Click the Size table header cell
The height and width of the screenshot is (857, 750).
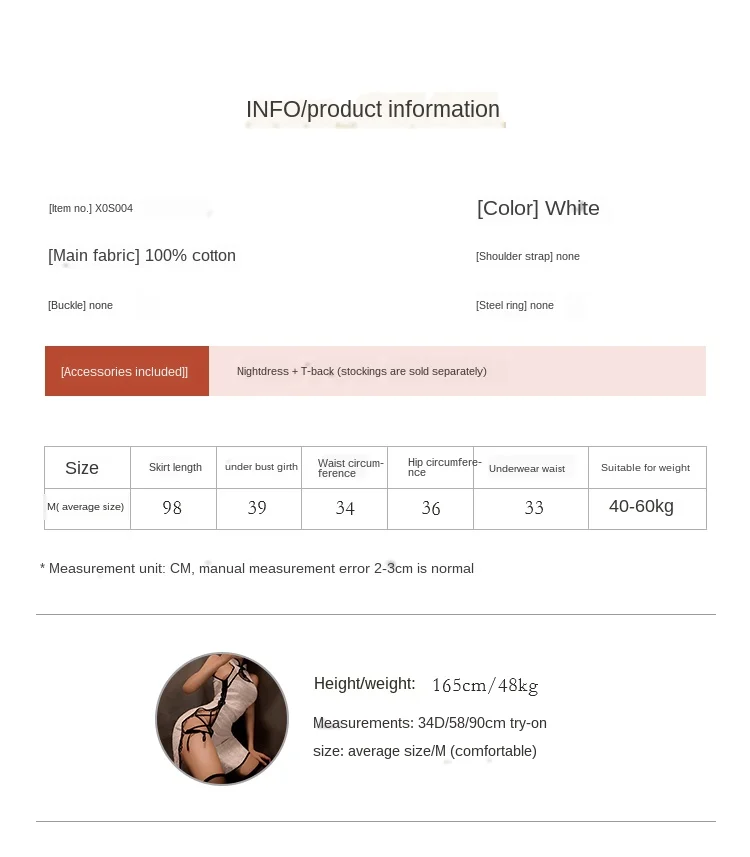(x=87, y=467)
